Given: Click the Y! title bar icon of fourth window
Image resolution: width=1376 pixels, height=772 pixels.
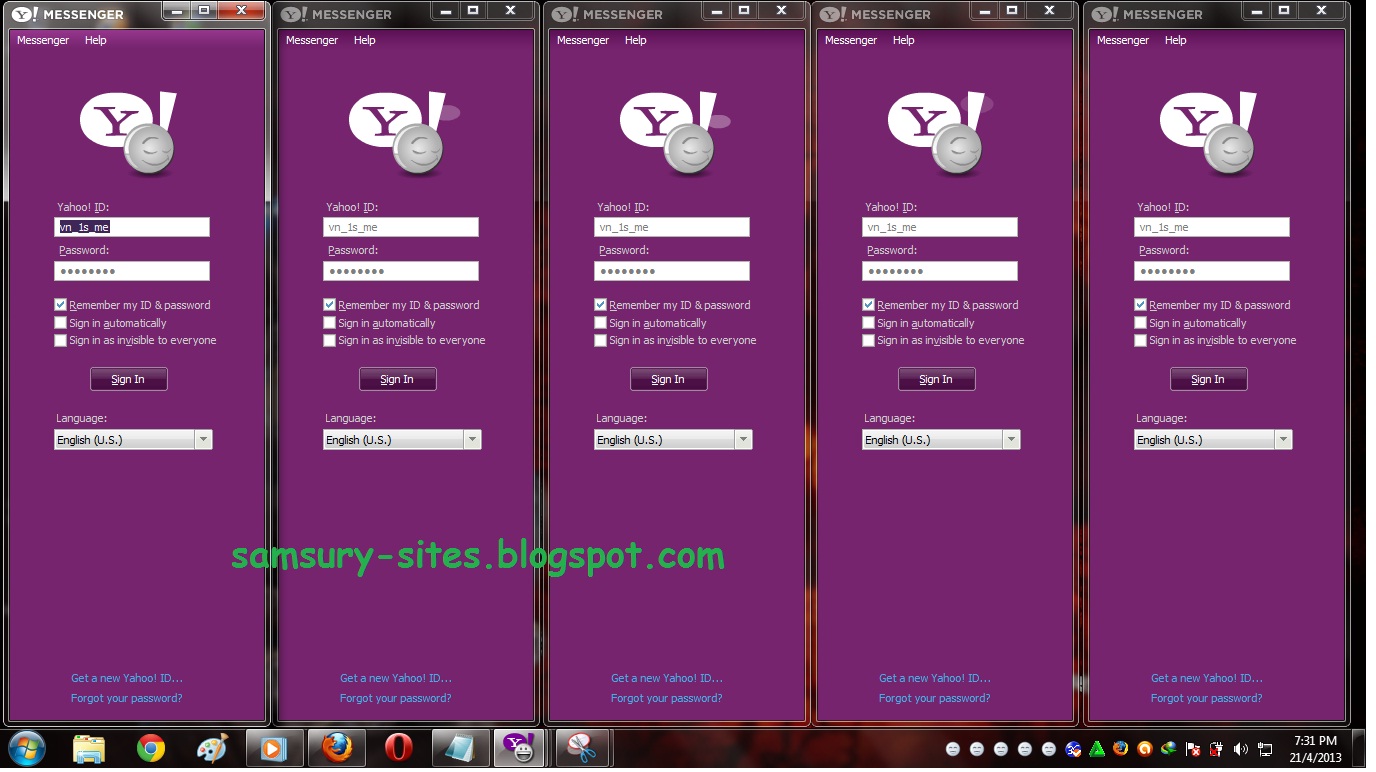Looking at the screenshot, I should point(833,14).
